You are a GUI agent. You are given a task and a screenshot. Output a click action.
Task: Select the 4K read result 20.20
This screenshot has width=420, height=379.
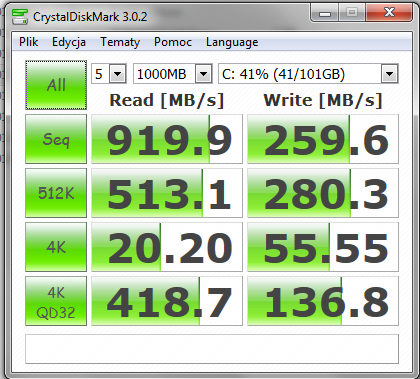(x=167, y=247)
